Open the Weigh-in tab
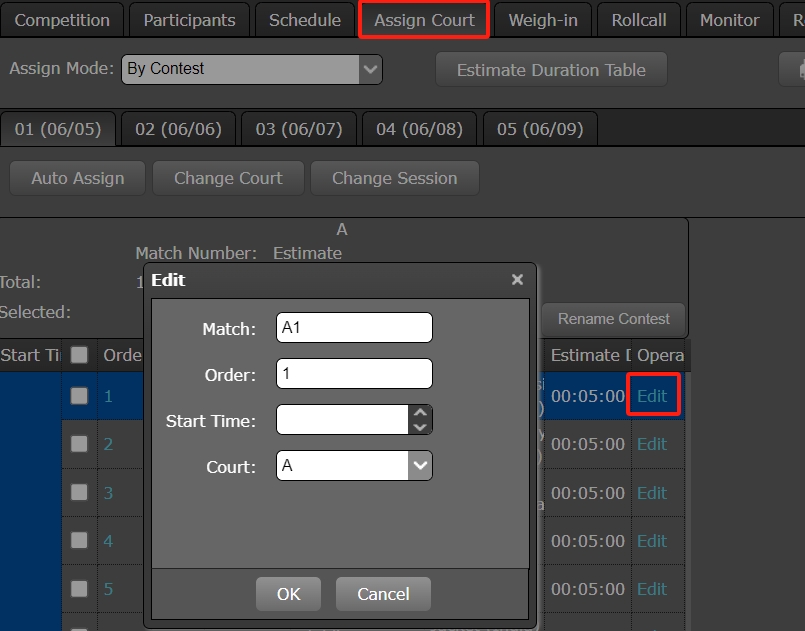 click(x=543, y=20)
